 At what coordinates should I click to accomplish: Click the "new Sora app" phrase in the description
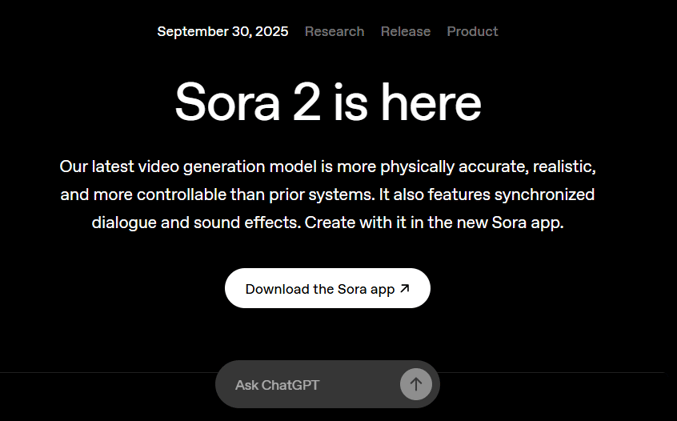510,223
